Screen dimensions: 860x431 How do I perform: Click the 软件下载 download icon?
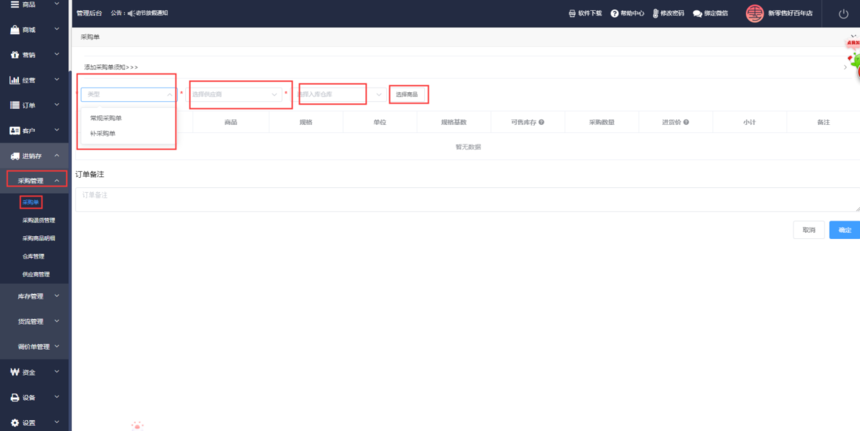[x=570, y=14]
